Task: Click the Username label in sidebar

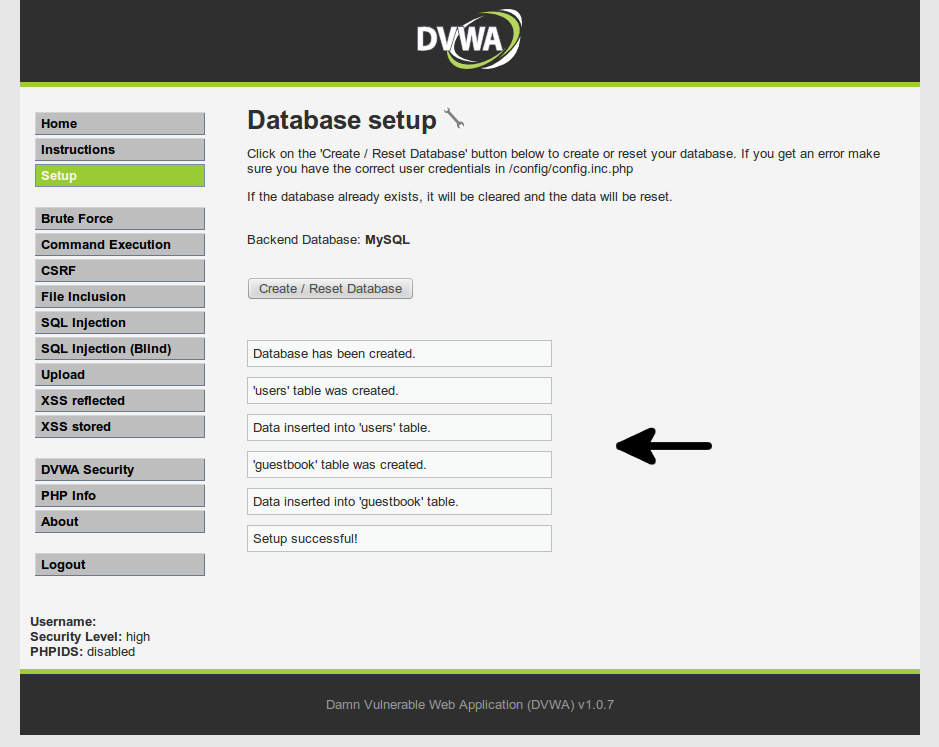Action: point(63,622)
